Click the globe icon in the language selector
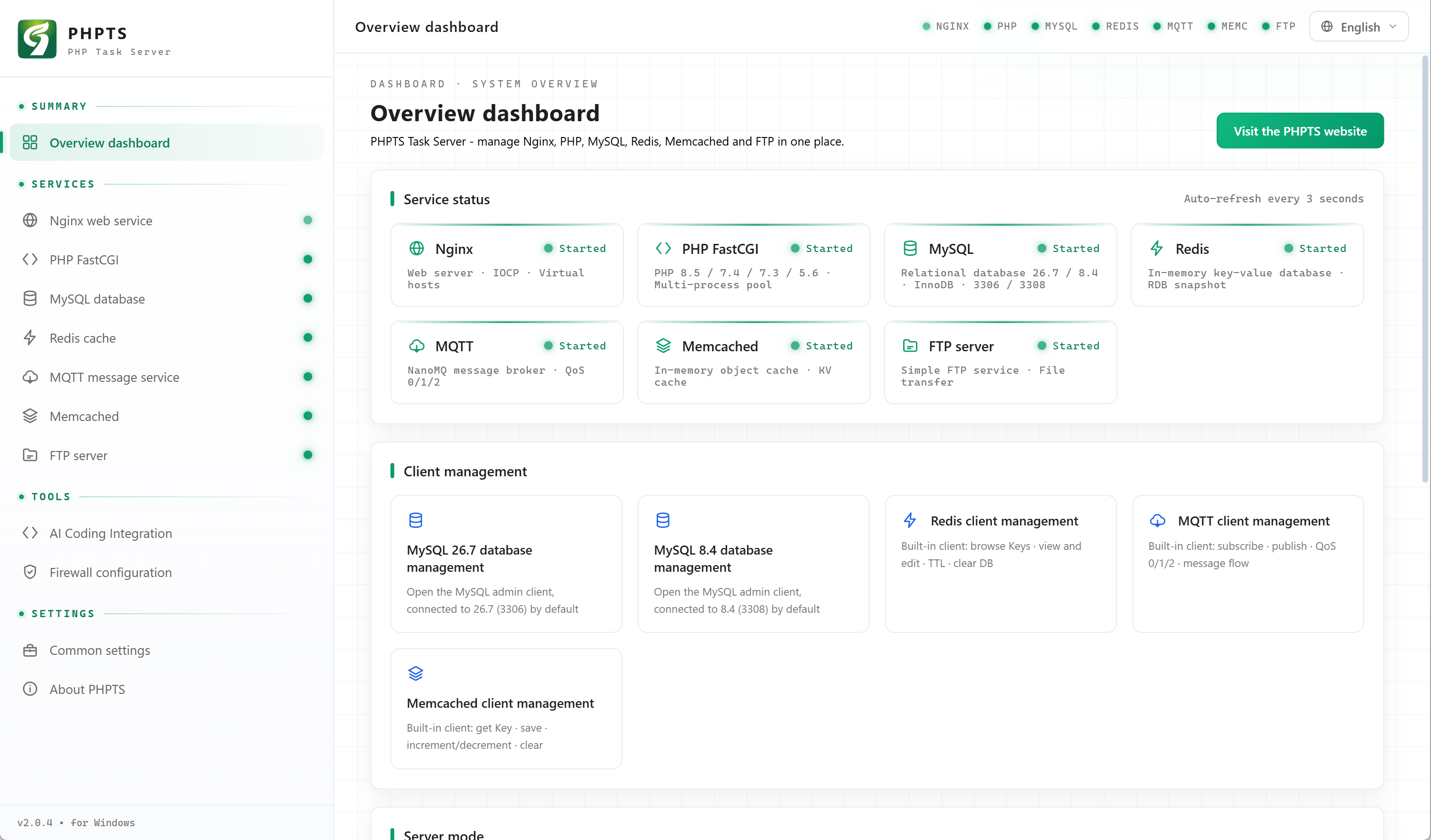Screen dimensions: 1431x840 click(1327, 27)
